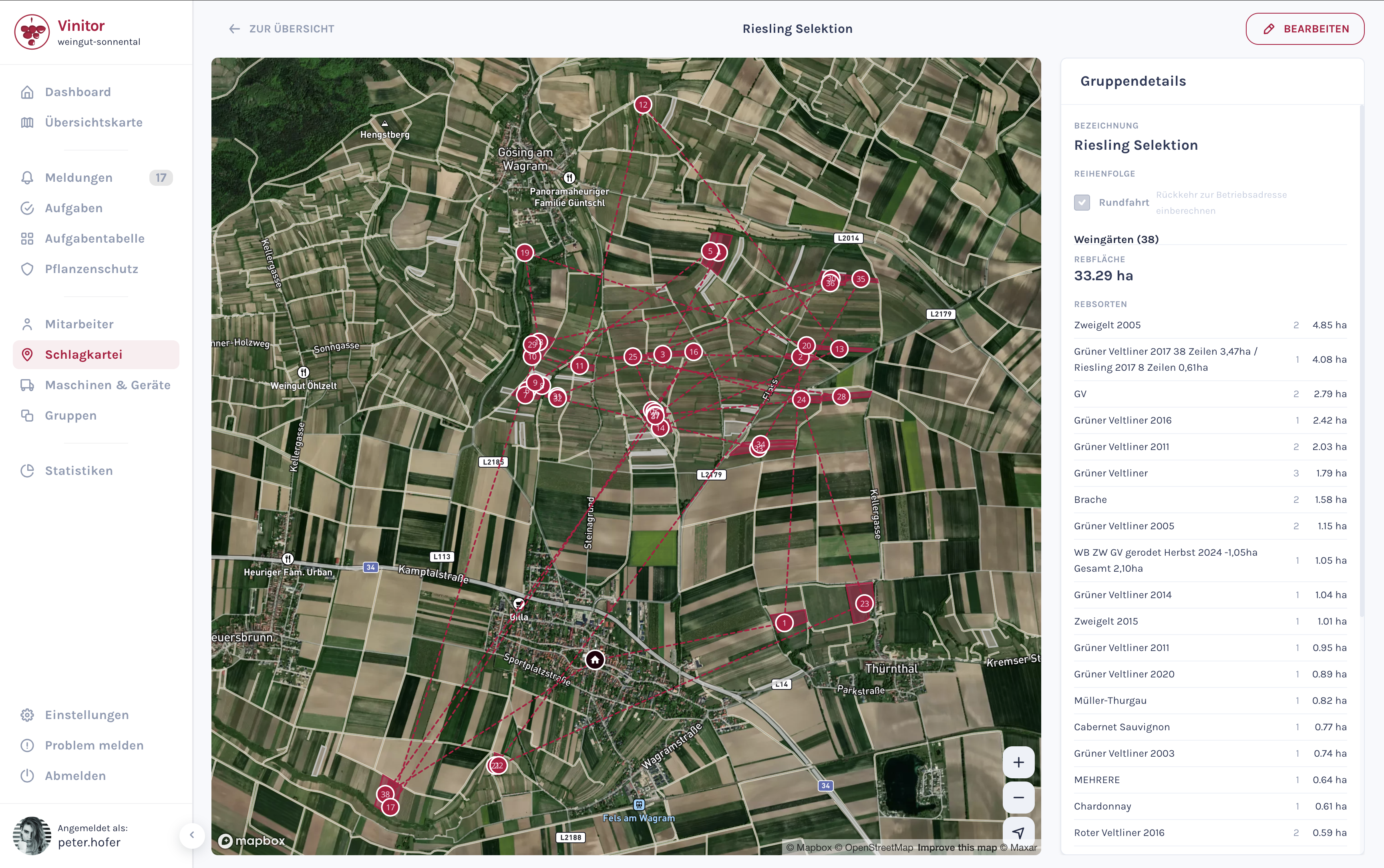Open the Gruppen menu item

point(70,416)
